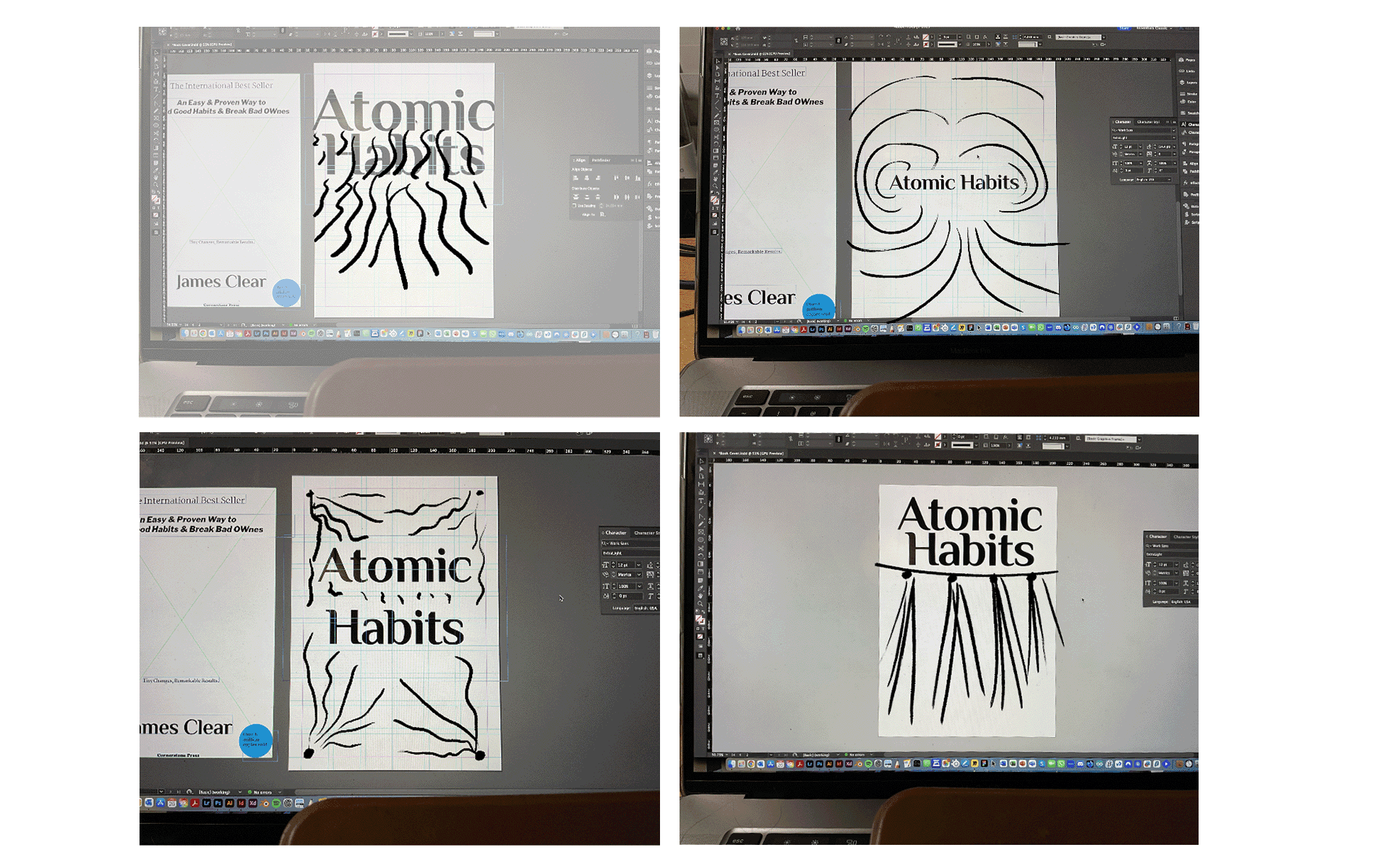This screenshot has height=868, width=1388.
Task: Open the Language dropdown beside the hanging-strands cover
Action: [x=1181, y=602]
